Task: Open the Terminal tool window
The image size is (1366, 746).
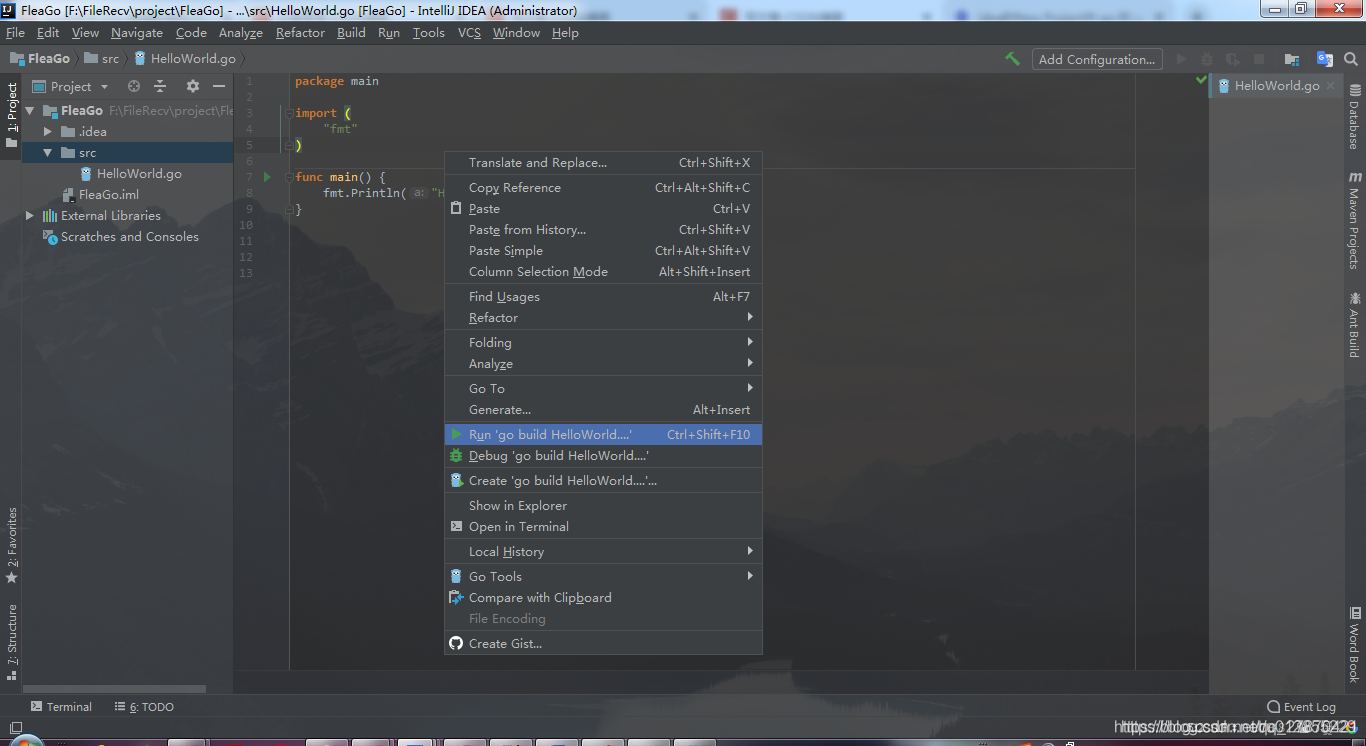Action: [x=61, y=707]
